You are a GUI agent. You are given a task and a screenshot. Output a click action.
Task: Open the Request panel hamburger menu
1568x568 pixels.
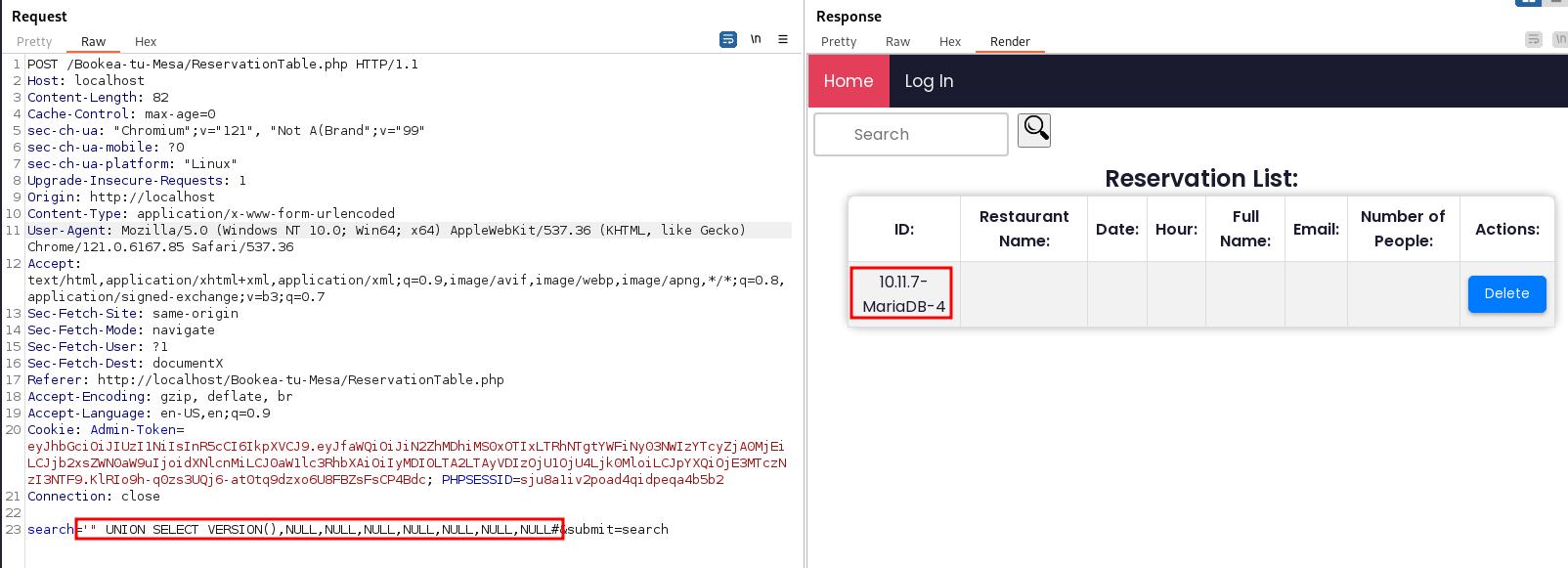[783, 39]
